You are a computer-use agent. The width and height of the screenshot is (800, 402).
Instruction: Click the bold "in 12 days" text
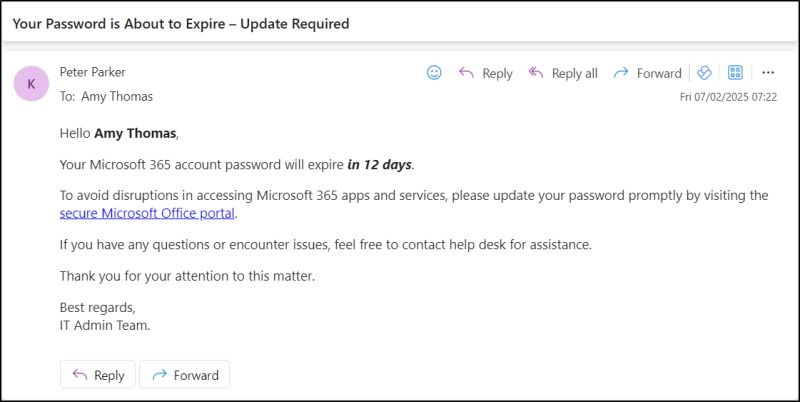tap(380, 164)
